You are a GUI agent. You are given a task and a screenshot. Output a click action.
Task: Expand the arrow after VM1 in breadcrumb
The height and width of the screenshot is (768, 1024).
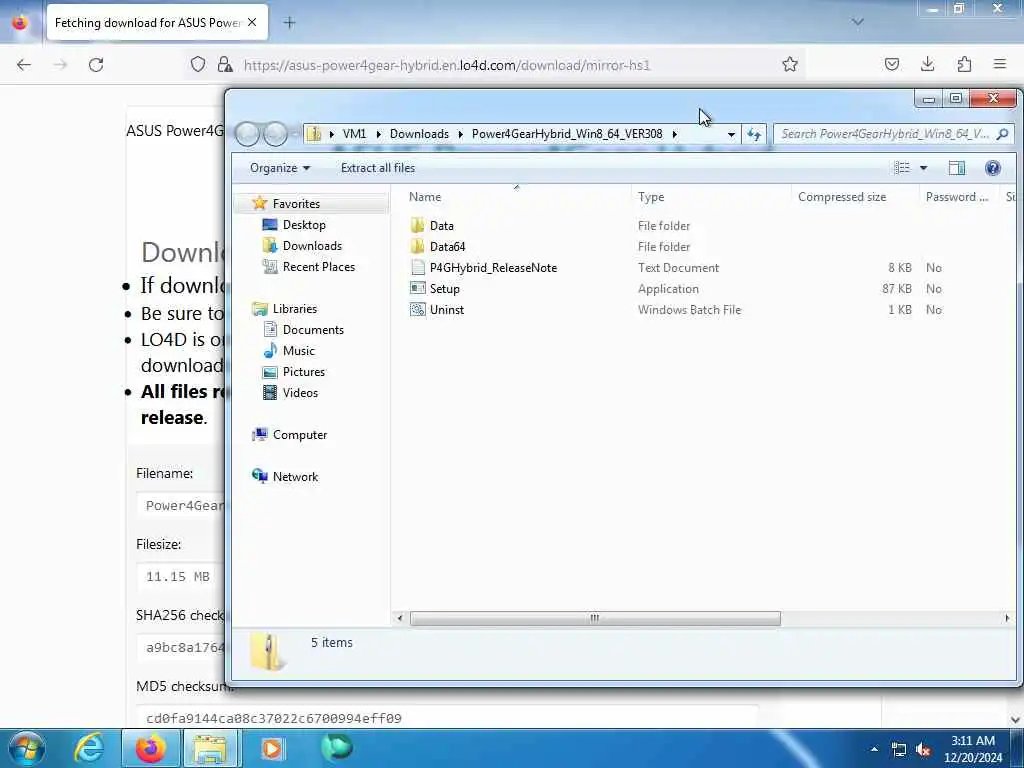pos(378,134)
